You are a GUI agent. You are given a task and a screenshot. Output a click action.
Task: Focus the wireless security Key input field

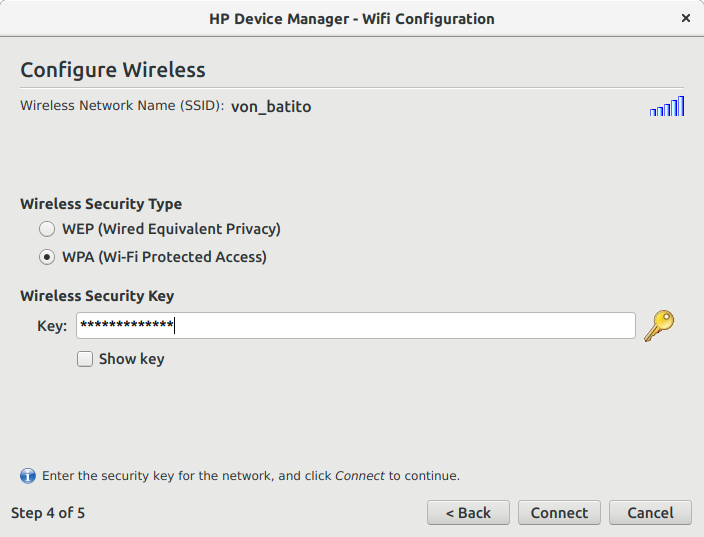(x=356, y=326)
